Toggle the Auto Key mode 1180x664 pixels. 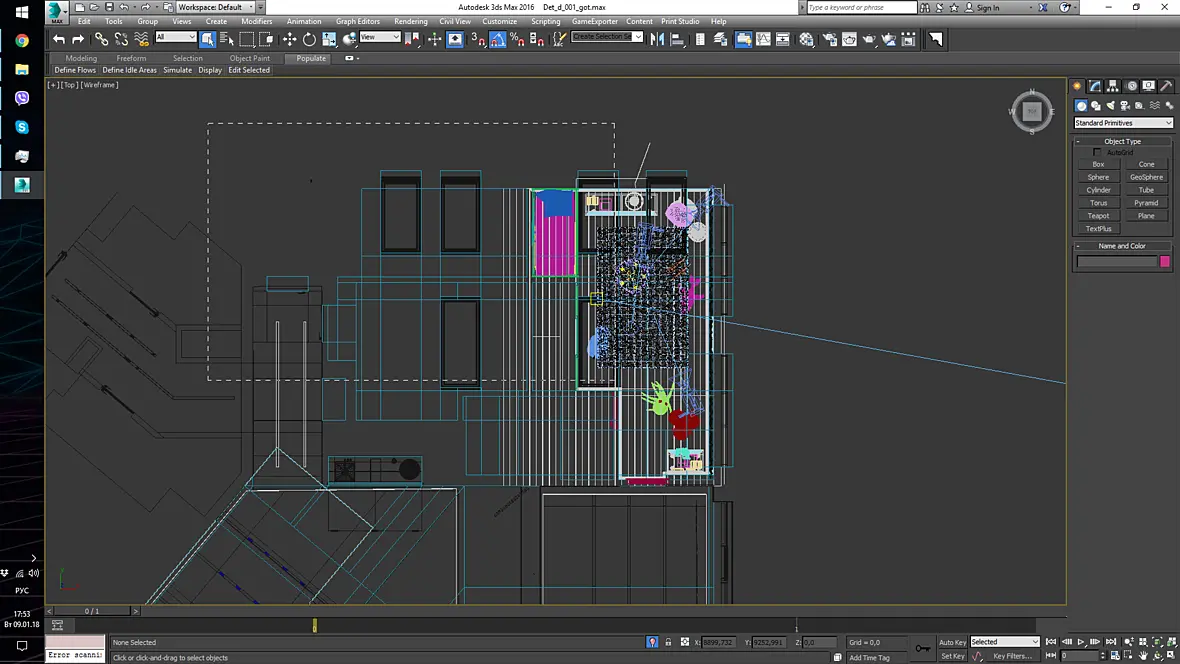click(952, 642)
